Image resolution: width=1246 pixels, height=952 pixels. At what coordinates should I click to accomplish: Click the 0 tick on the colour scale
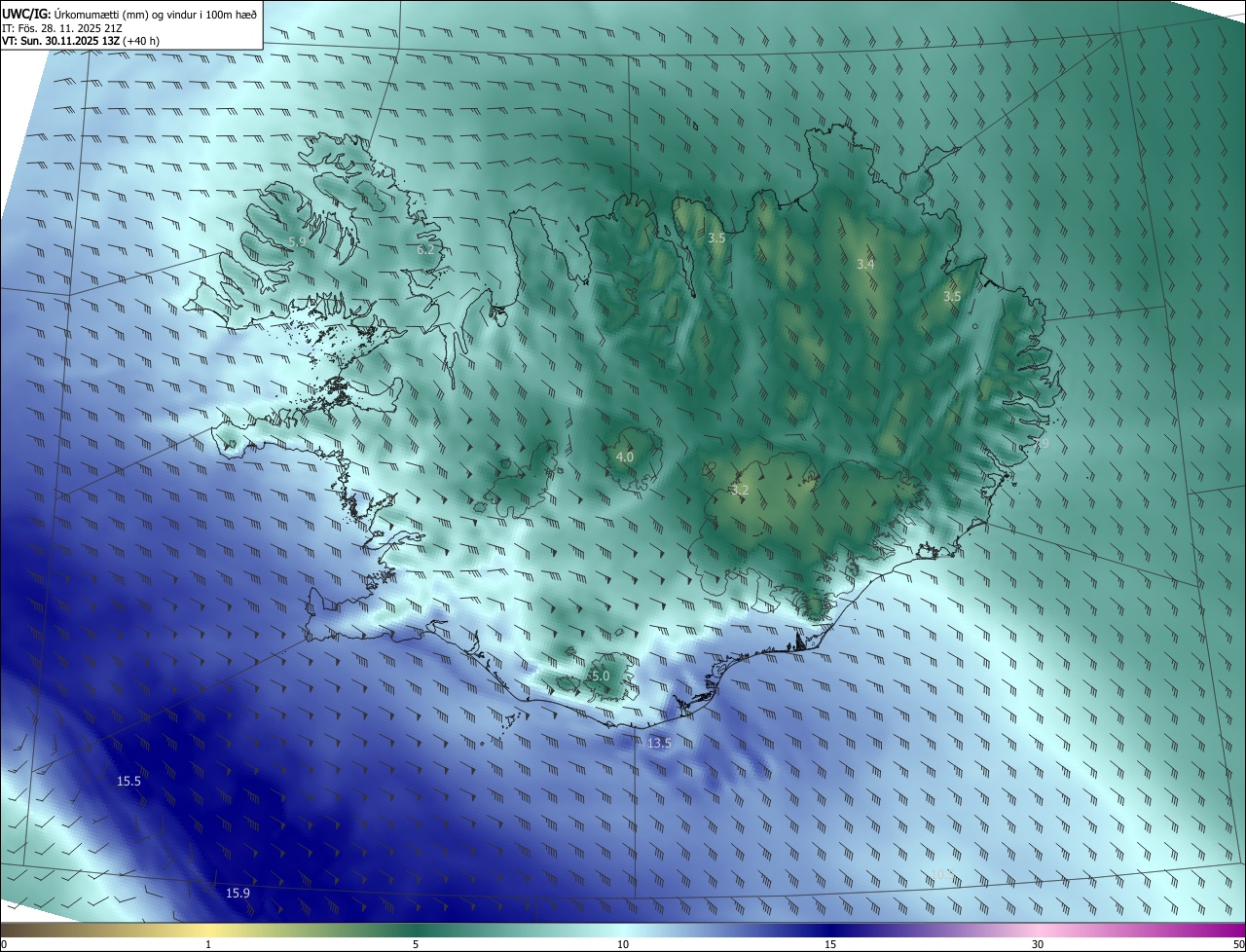[x=4, y=944]
